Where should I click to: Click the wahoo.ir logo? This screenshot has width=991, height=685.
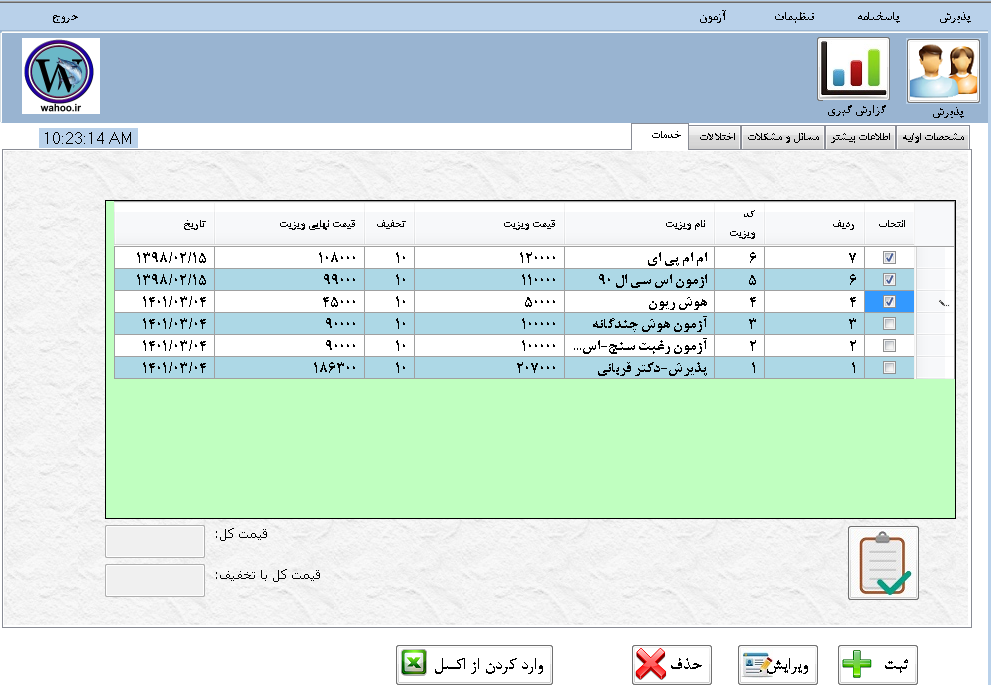pos(61,76)
